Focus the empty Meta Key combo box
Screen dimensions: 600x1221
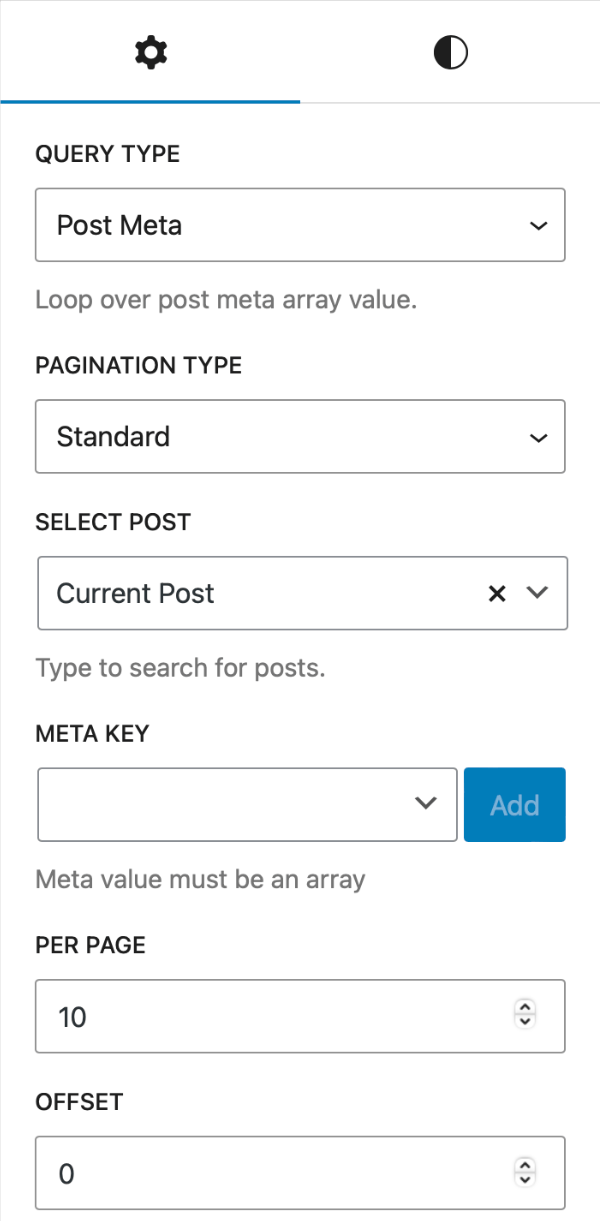pyautogui.click(x=220, y=804)
